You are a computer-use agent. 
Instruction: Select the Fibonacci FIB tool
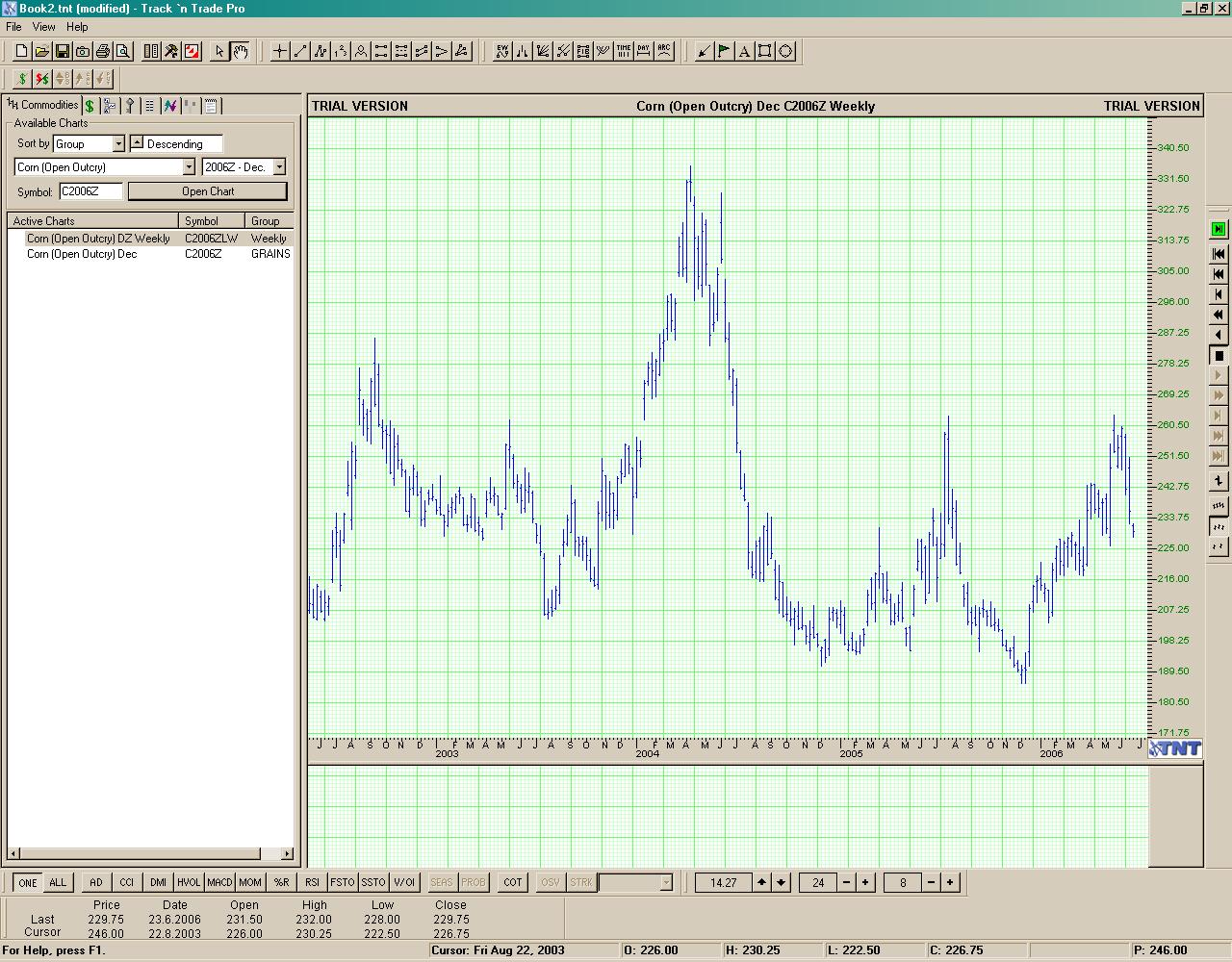click(x=583, y=51)
